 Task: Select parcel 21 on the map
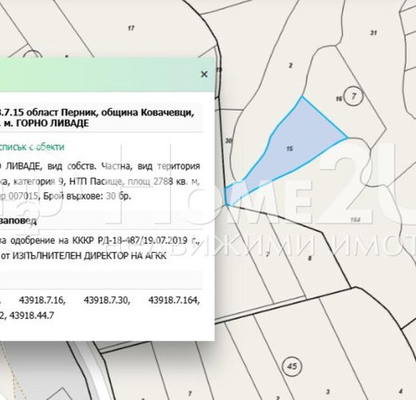(374, 33)
